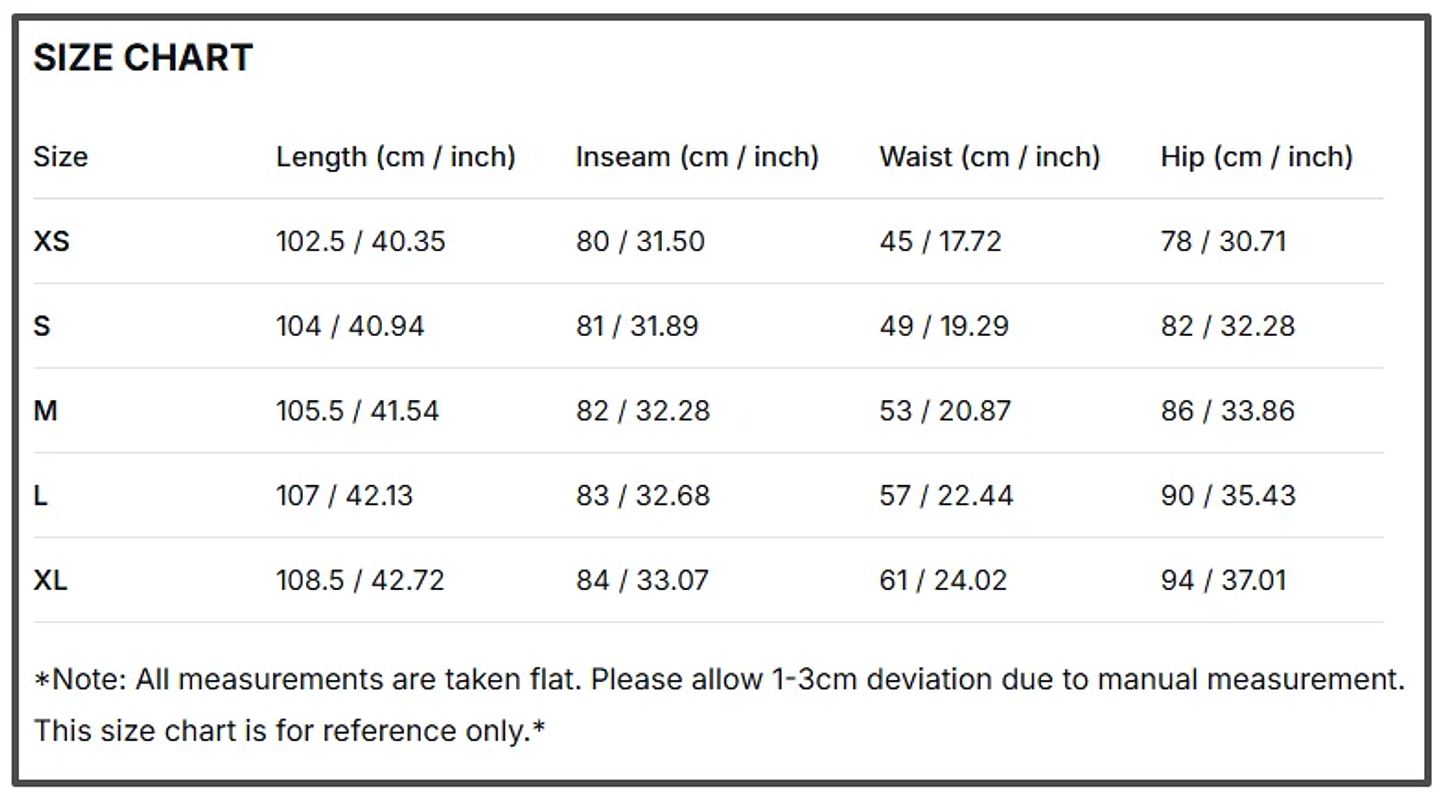This screenshot has height=792, width=1440.
Task: Click the XS length value 102.5 / 40.35
Action: tap(360, 242)
